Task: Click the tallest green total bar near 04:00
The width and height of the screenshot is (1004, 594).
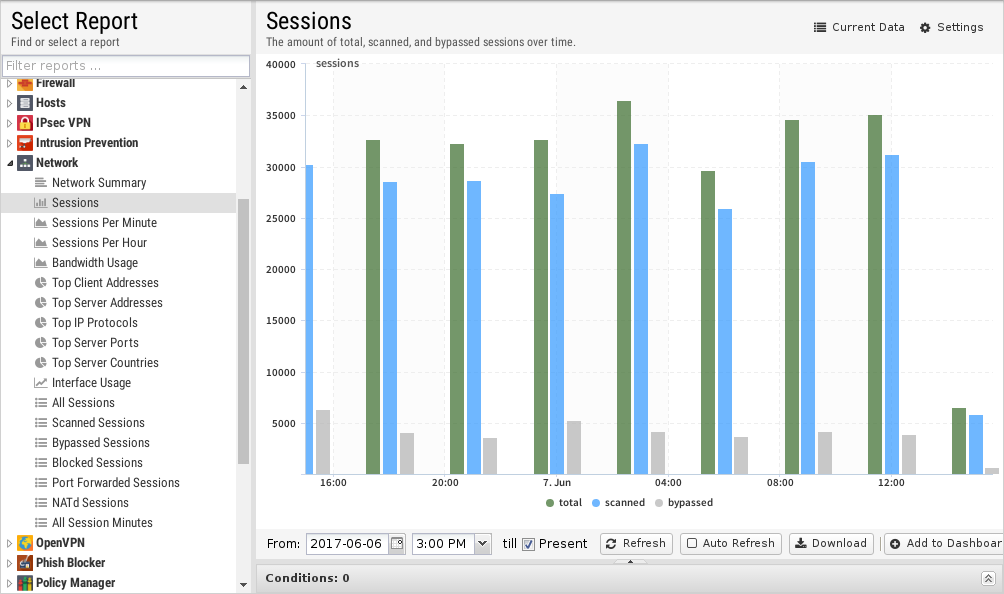Action: point(624,287)
